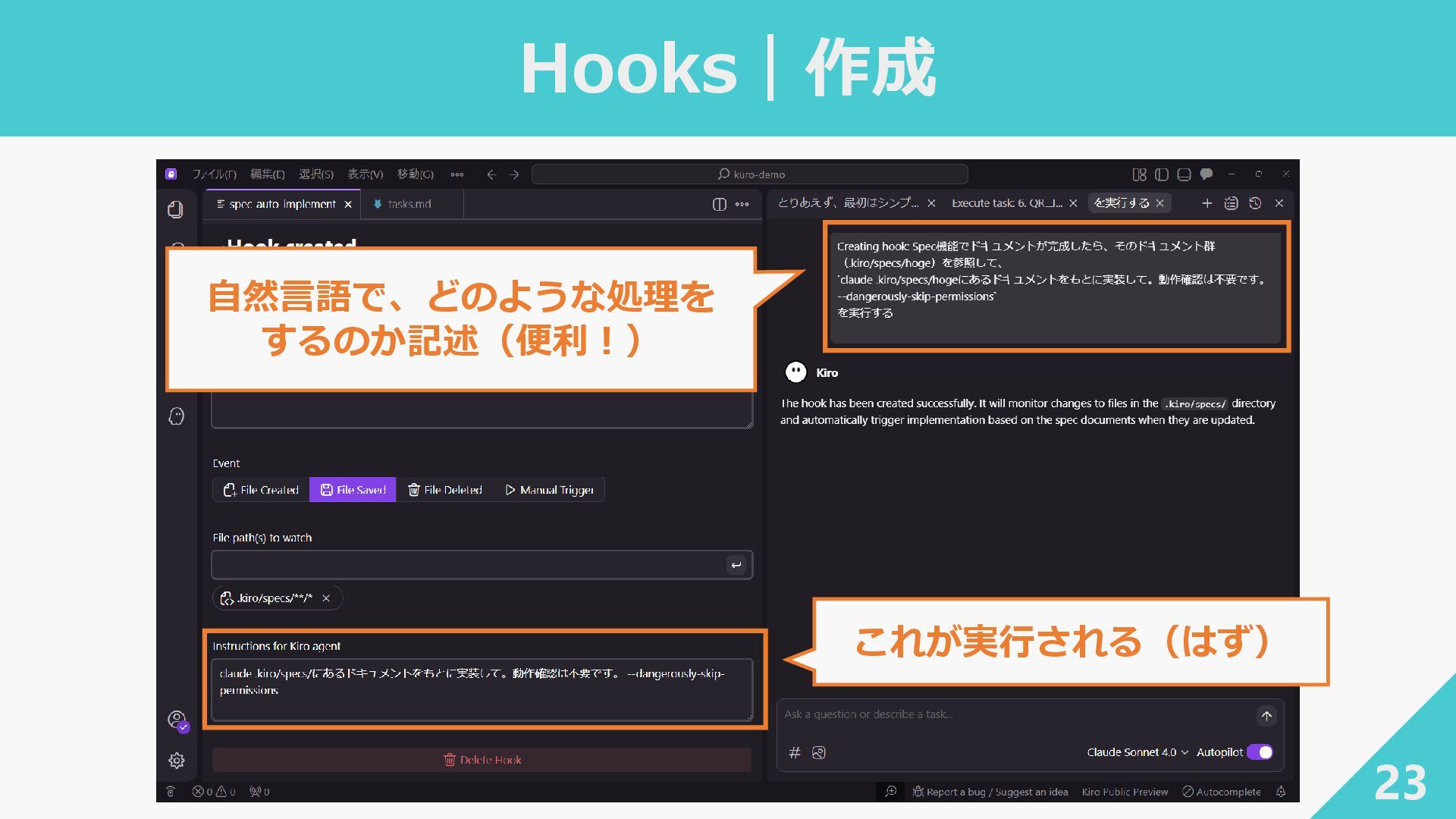Close the chat panel with the X
Screen dimensions: 1456x819
point(1279,203)
